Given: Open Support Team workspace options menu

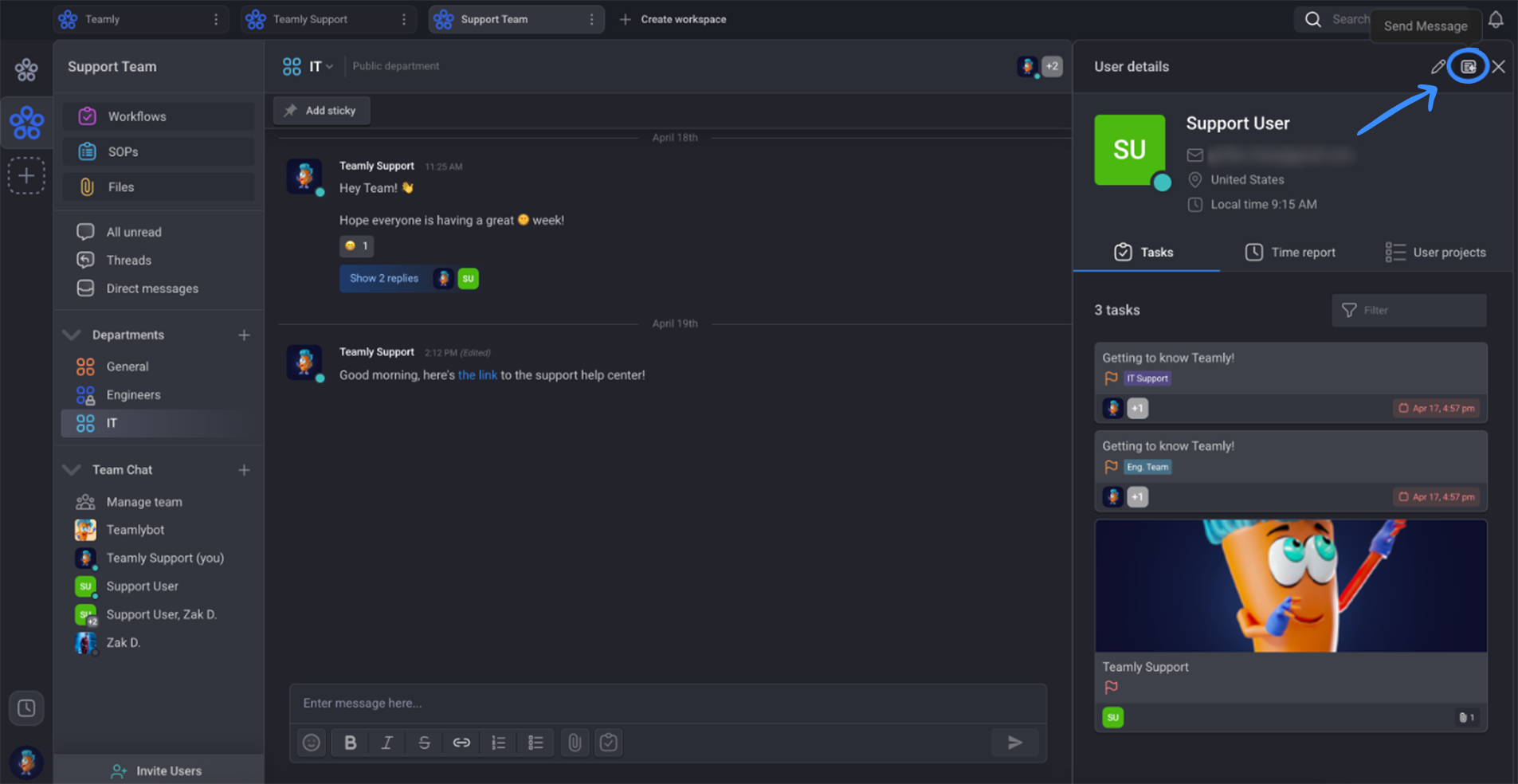Looking at the screenshot, I should pyautogui.click(x=591, y=19).
